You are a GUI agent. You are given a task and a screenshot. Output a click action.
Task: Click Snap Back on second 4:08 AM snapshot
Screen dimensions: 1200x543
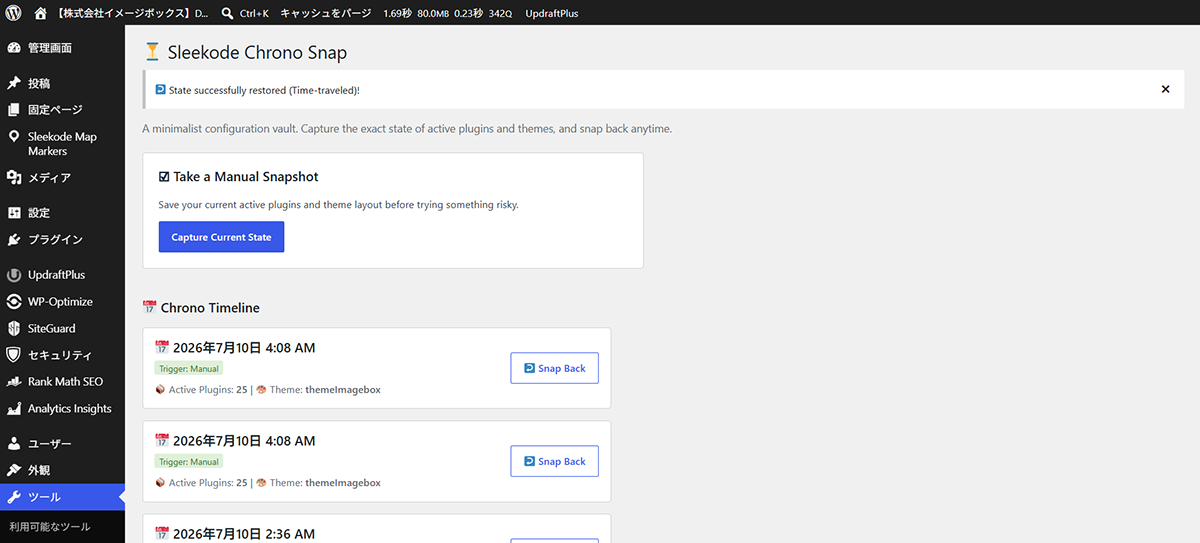point(554,461)
